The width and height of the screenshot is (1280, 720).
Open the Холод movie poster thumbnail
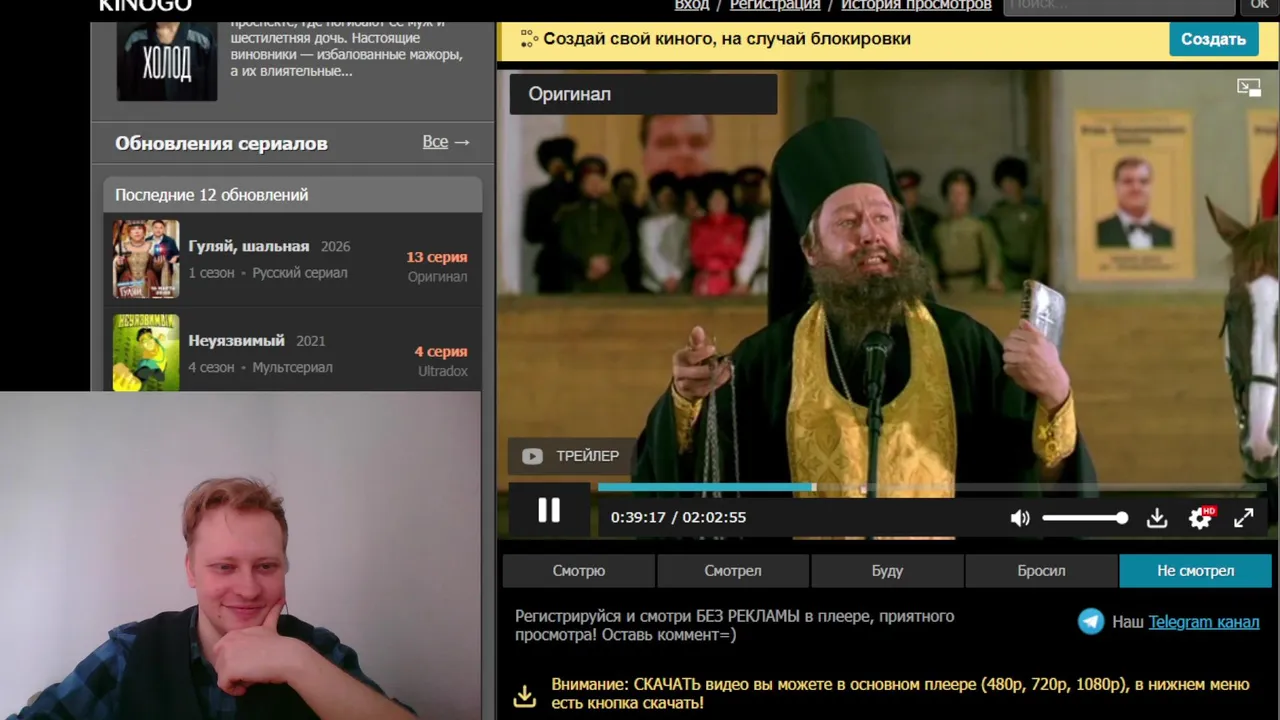[167, 60]
